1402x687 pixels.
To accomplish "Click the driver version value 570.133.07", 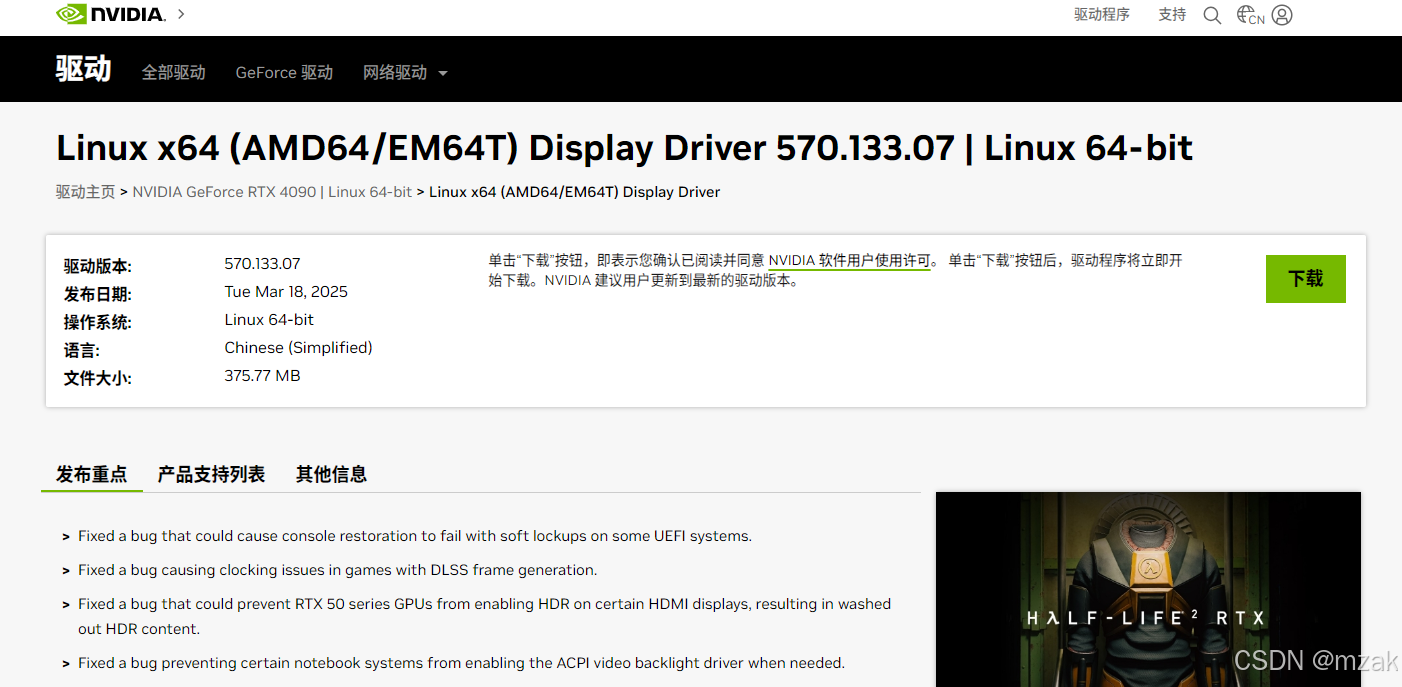I will [262, 263].
